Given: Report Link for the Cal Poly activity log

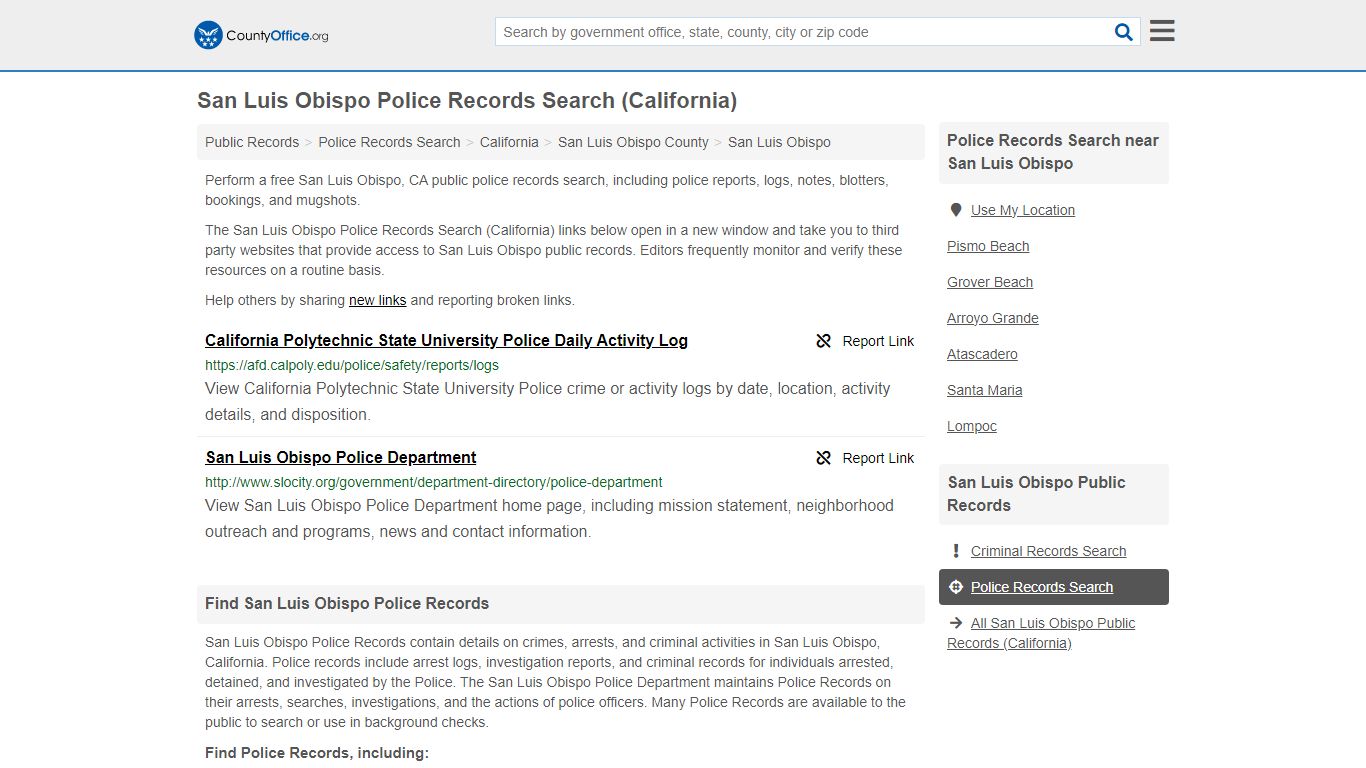Looking at the screenshot, I should click(865, 341).
